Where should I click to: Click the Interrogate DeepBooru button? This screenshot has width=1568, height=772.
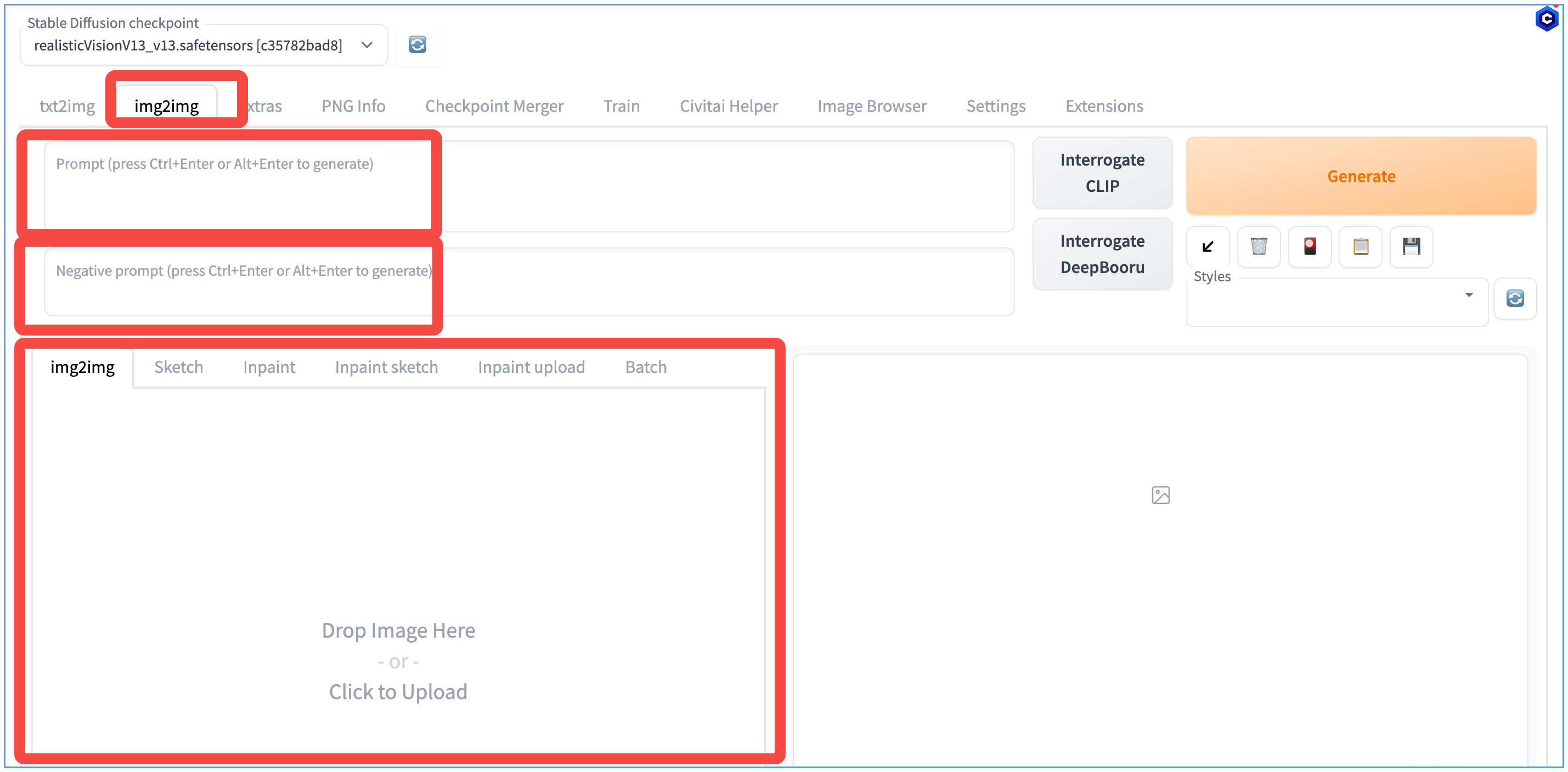tap(1102, 254)
